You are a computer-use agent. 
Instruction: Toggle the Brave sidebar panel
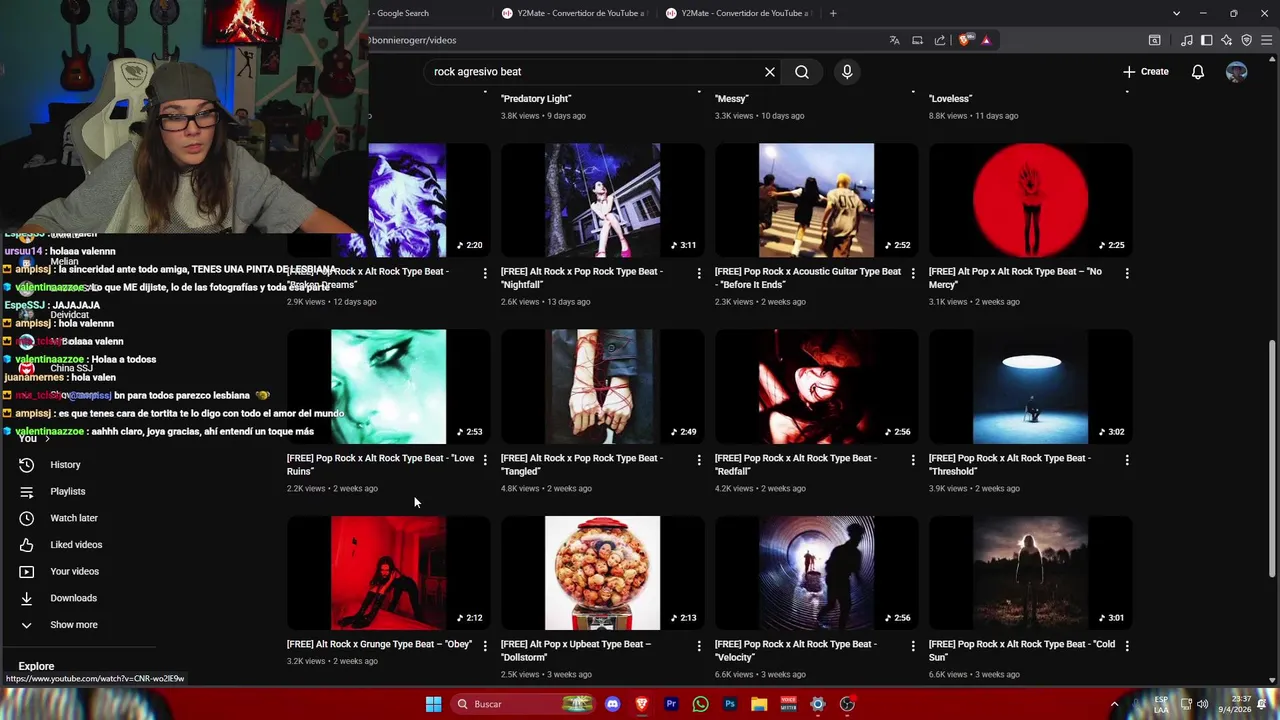pos(1207,40)
